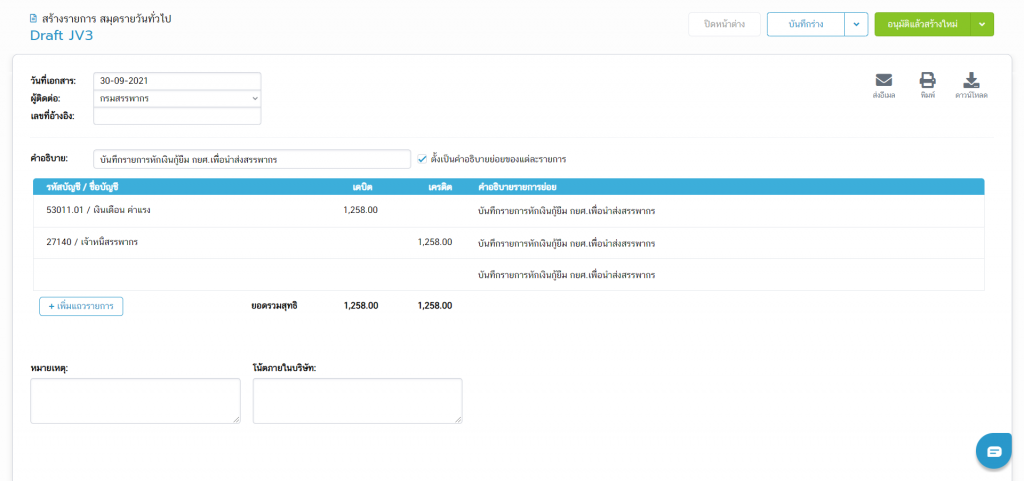Click the internal company note textarea

coord(357,400)
